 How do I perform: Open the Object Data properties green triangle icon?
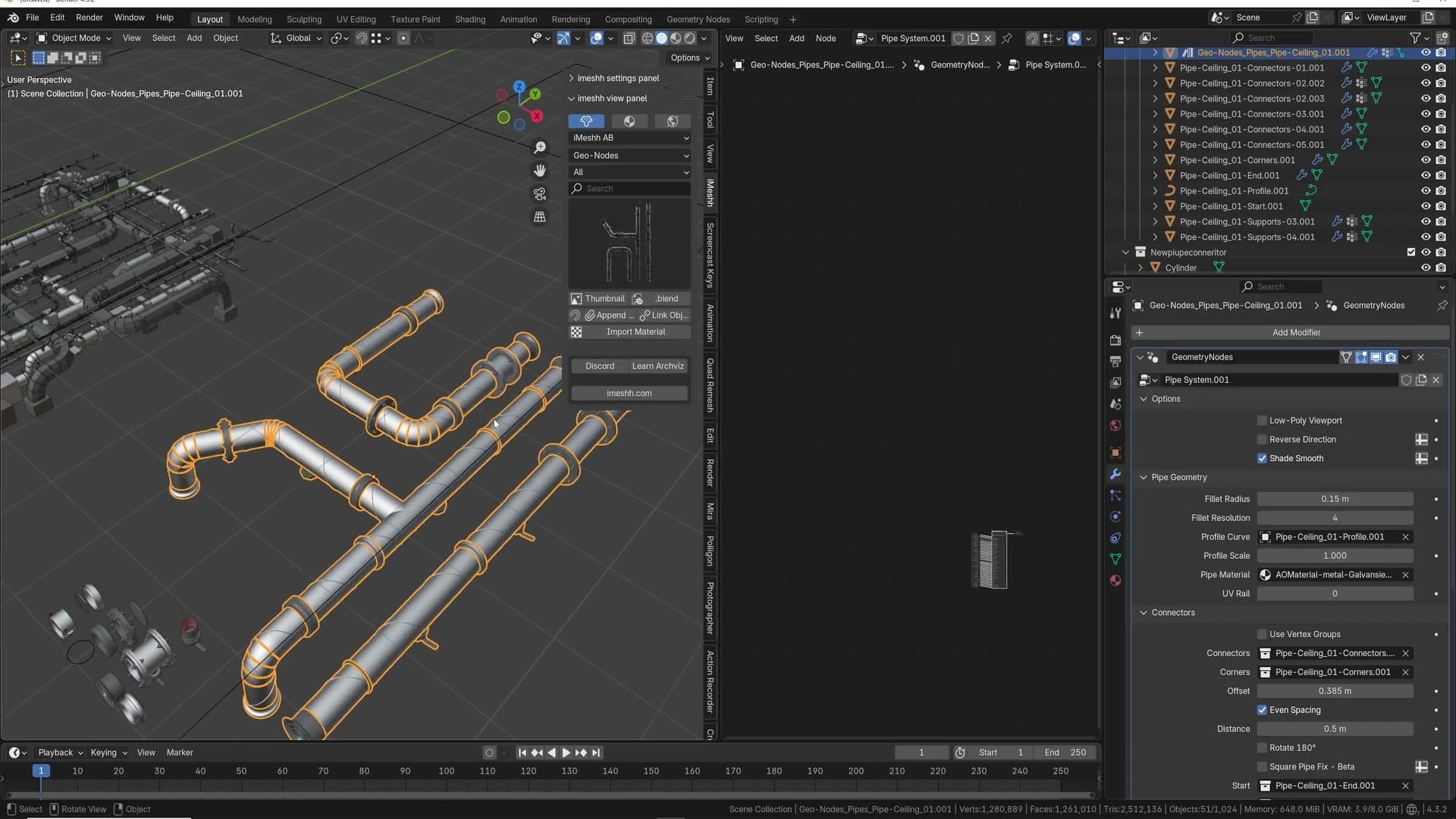1115,559
